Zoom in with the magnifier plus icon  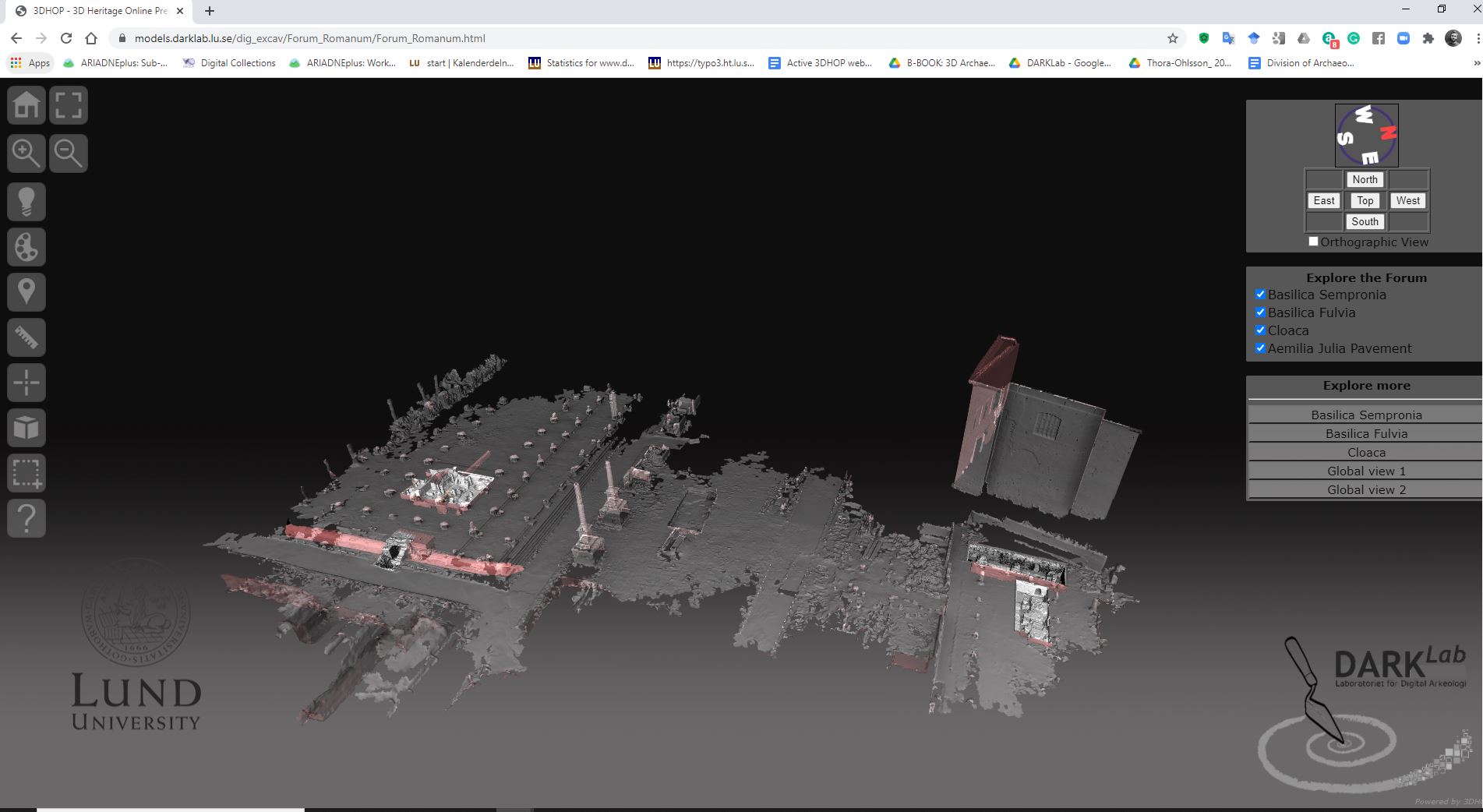[26, 153]
